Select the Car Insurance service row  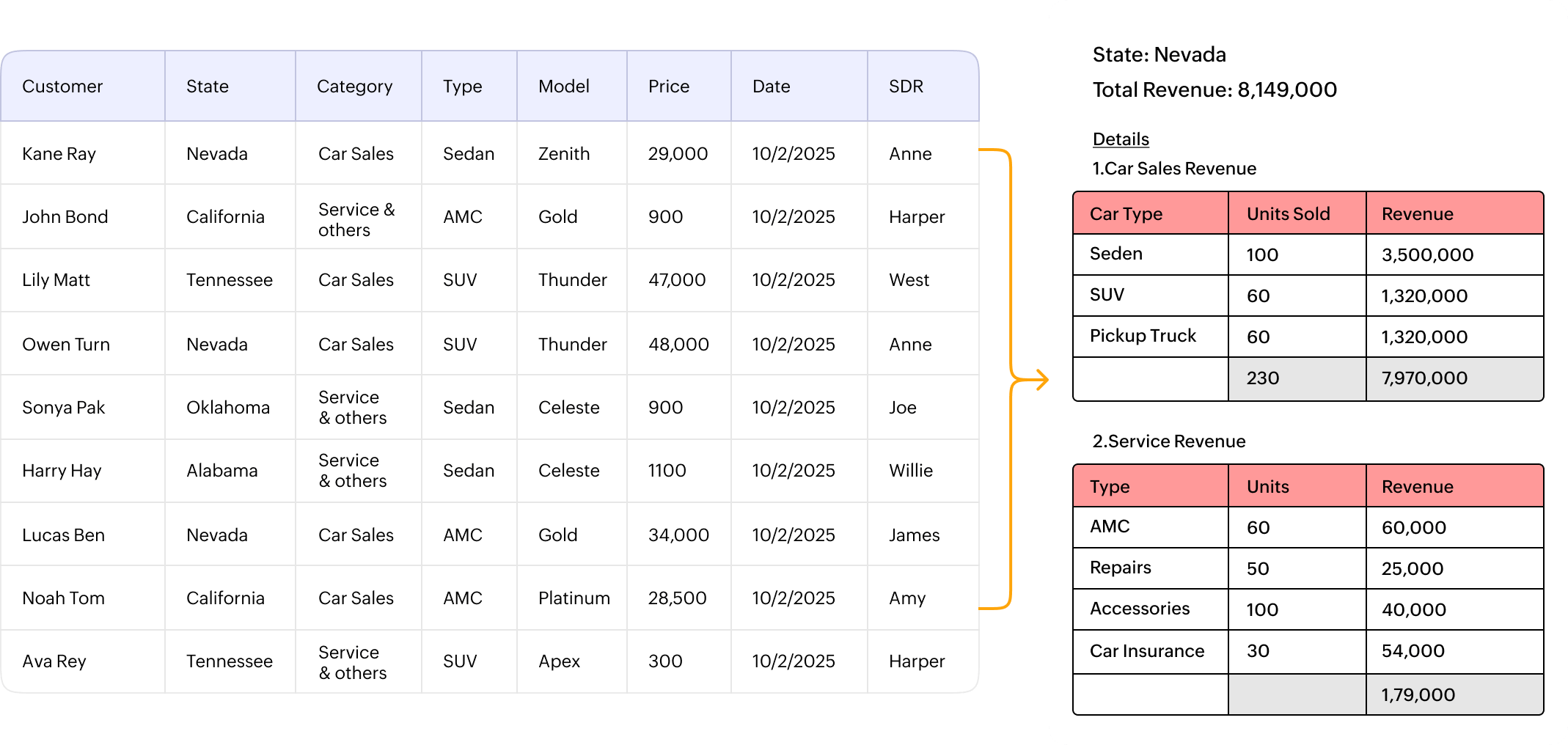click(x=1147, y=651)
